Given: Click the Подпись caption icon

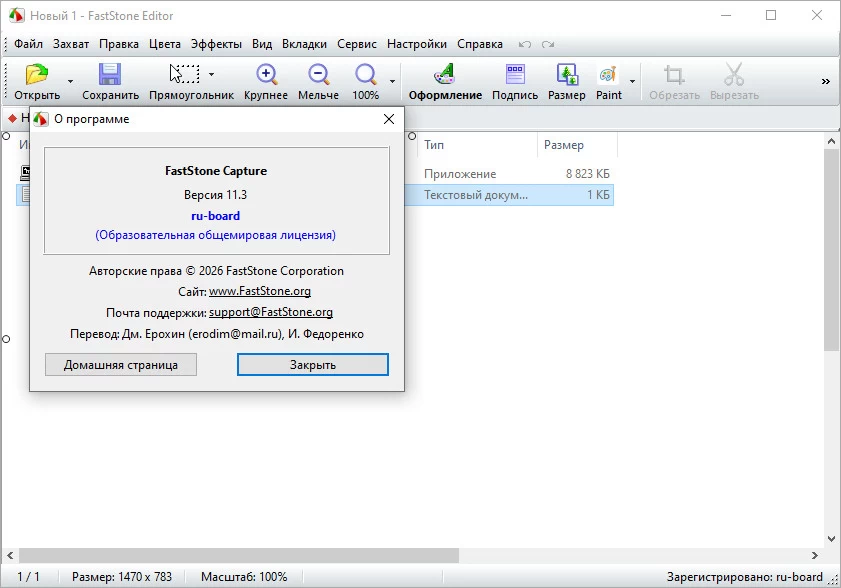Looking at the screenshot, I should point(515,74).
